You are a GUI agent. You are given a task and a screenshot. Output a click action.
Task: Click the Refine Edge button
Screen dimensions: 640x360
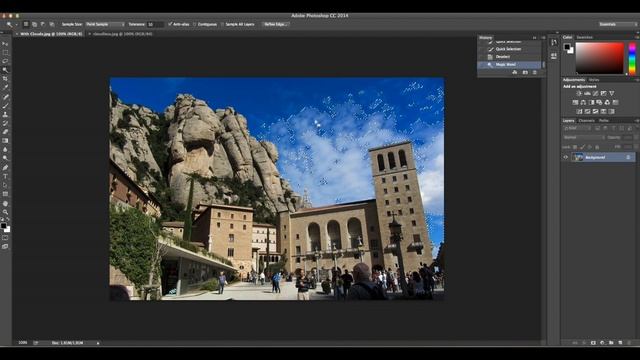click(275, 24)
